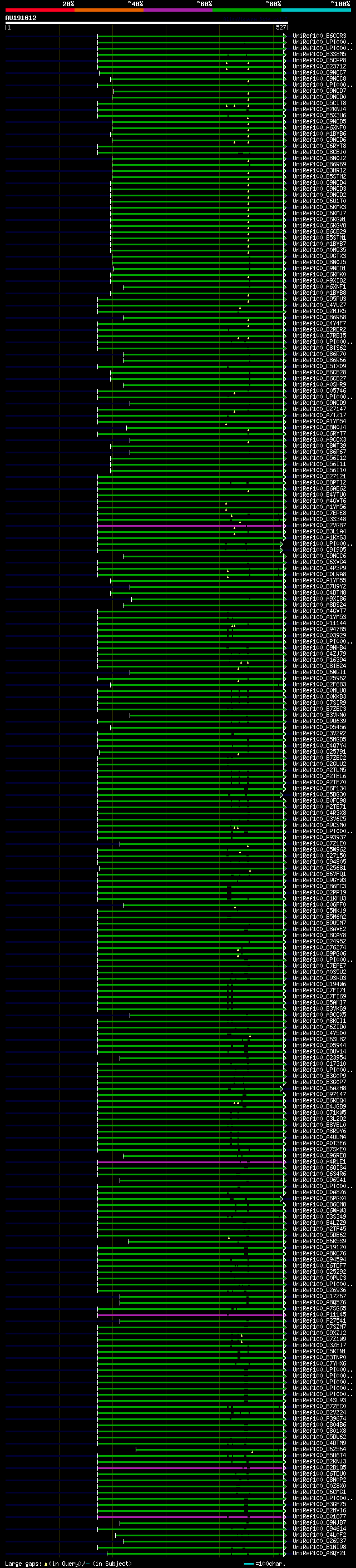
Task: Select the last hit UniRef100_A8QY21
Action: tap(319, 1554)
